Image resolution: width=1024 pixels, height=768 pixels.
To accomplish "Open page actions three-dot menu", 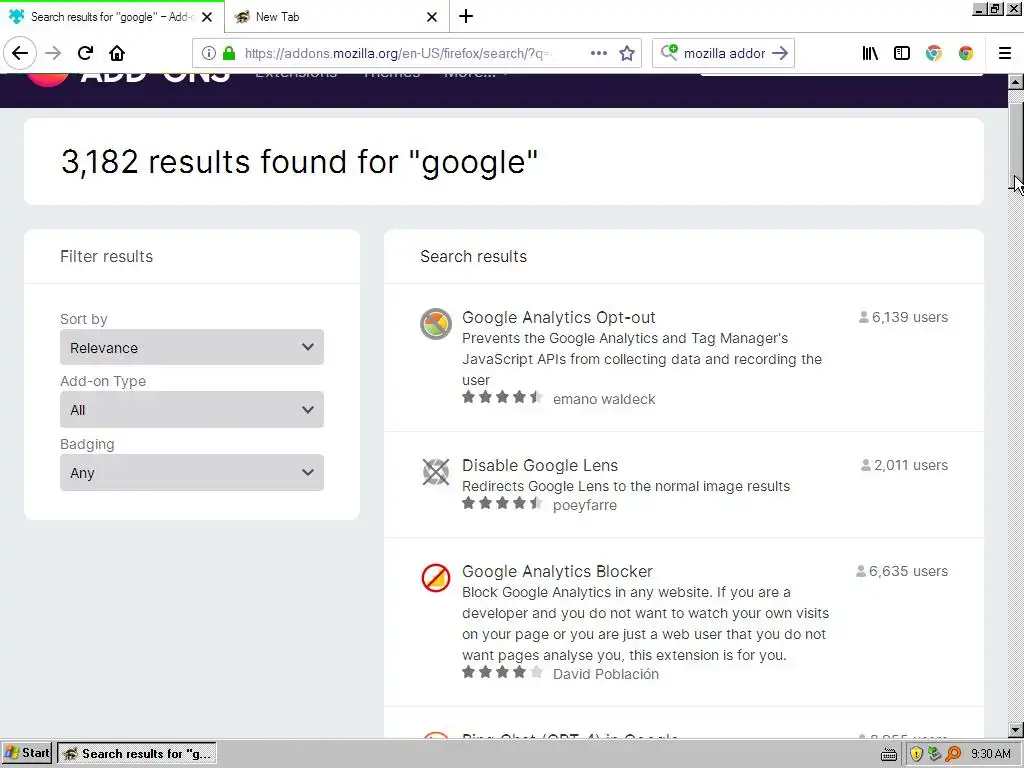I will tap(598, 53).
